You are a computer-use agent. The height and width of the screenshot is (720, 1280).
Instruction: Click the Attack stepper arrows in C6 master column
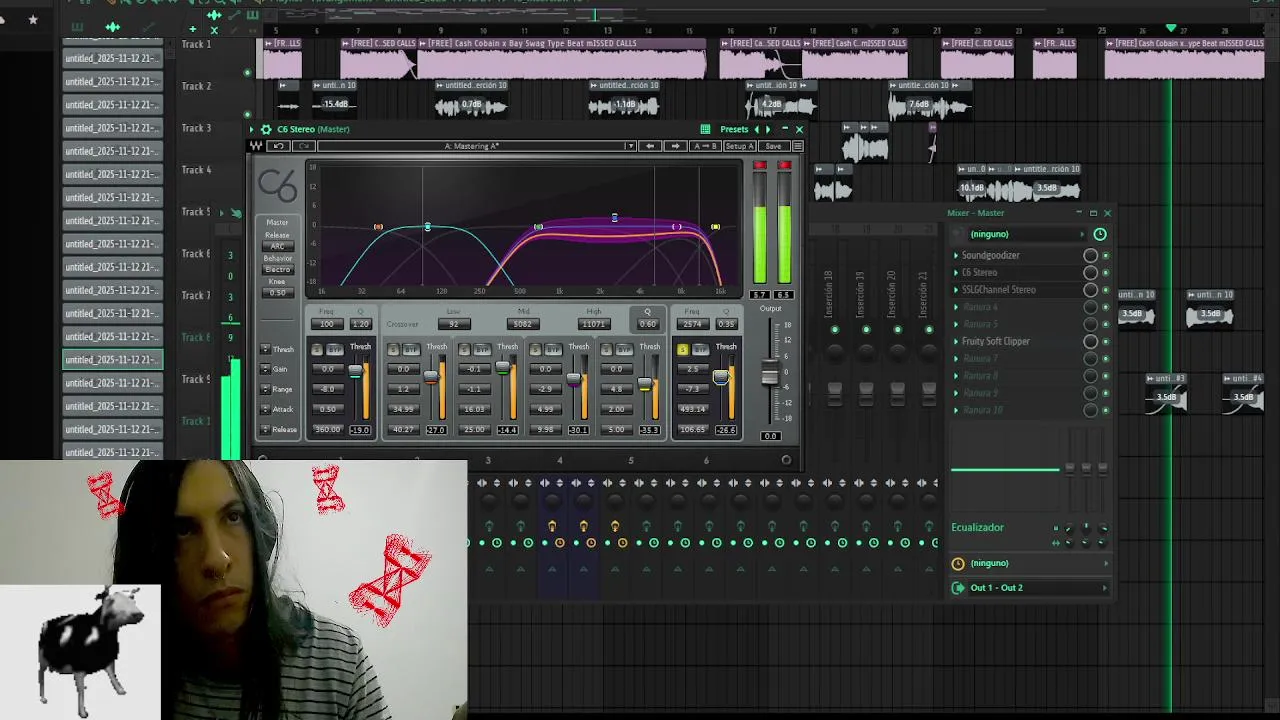pos(265,409)
